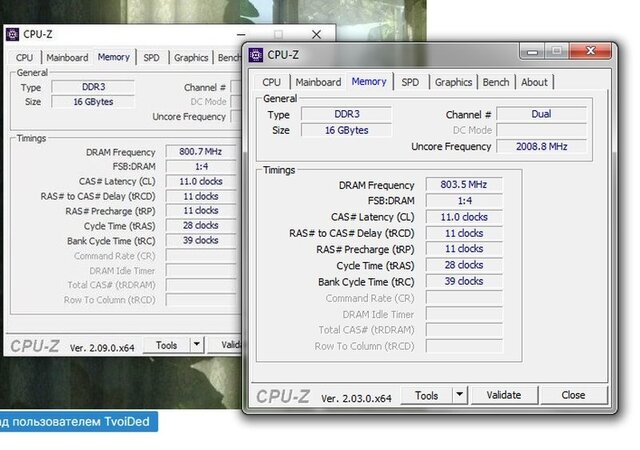Select the Mainboard tab in the back window

click(67, 58)
